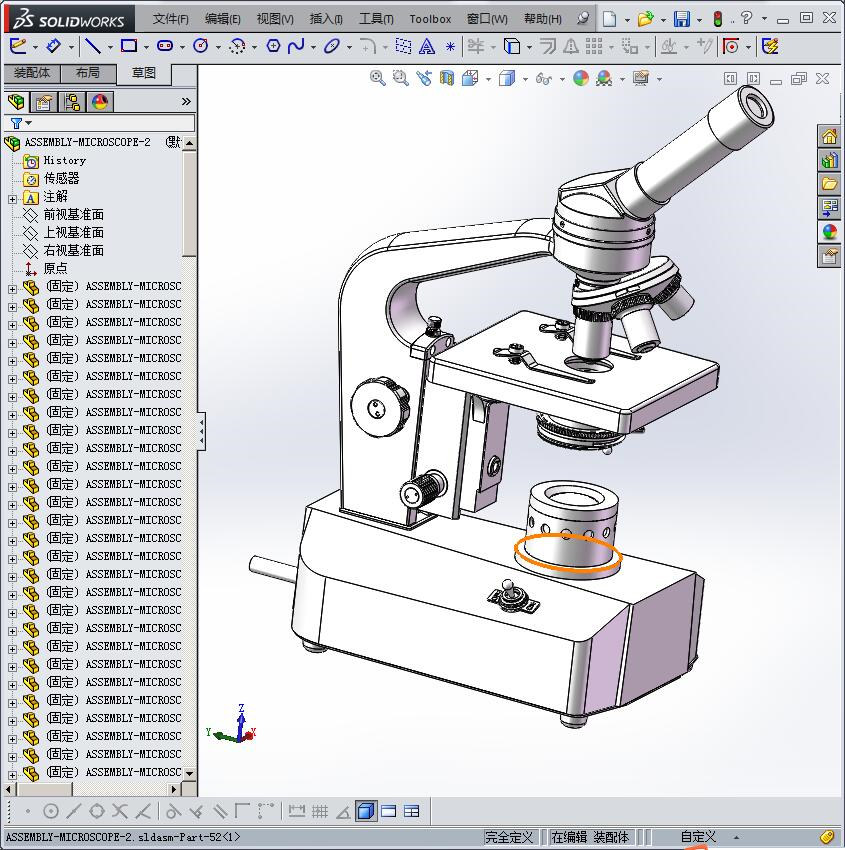Click the sketch Text tool (letter A)
The image size is (845, 850).
tap(427, 47)
